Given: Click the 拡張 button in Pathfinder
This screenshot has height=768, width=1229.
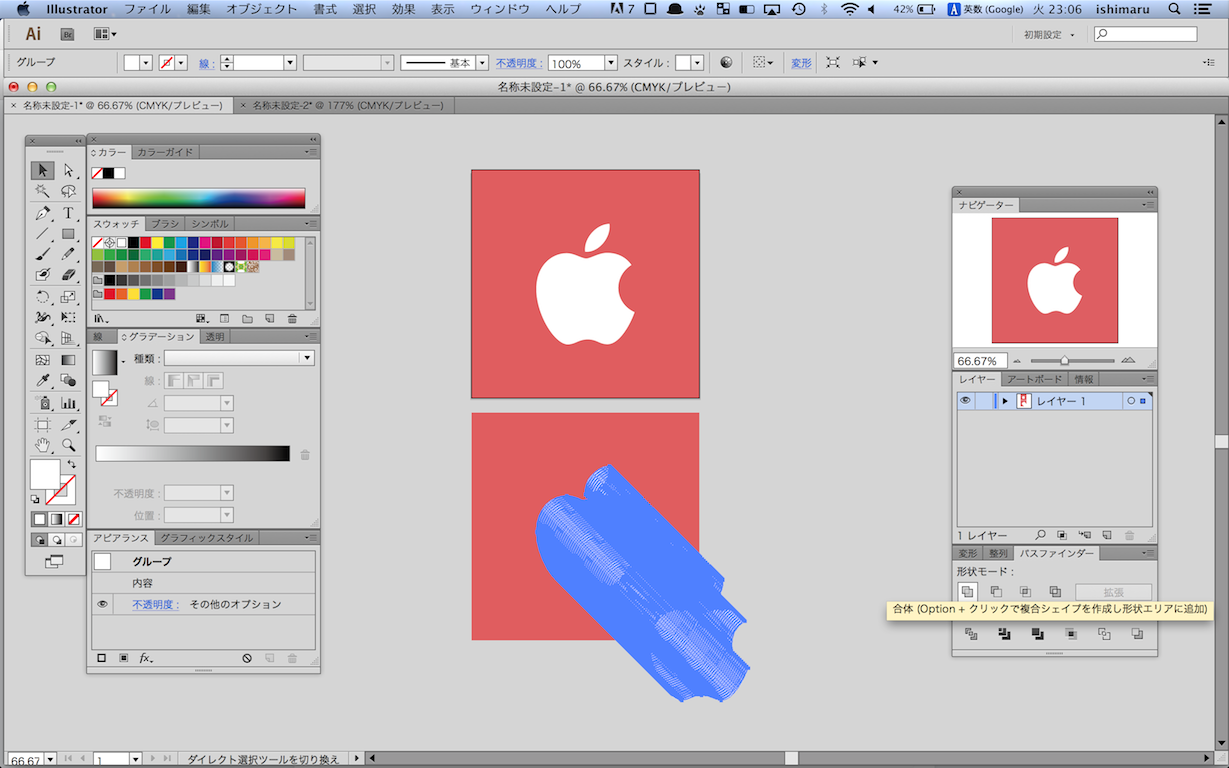Looking at the screenshot, I should click(x=1113, y=592).
